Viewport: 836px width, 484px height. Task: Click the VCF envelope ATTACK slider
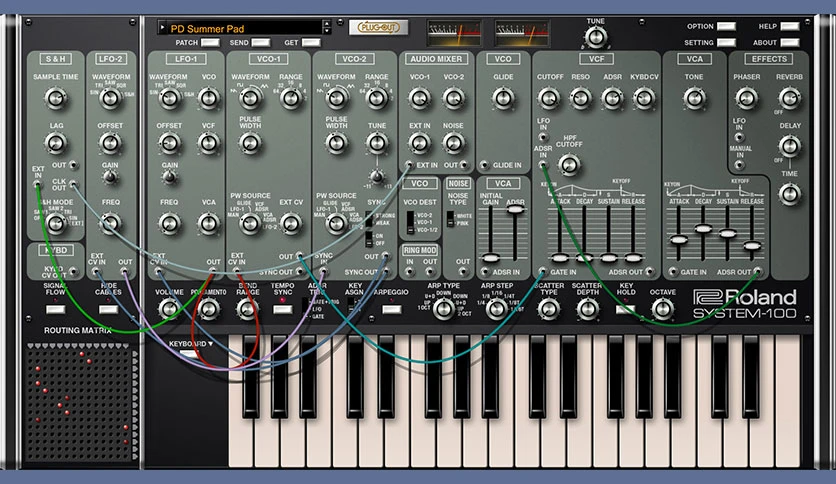[559, 258]
